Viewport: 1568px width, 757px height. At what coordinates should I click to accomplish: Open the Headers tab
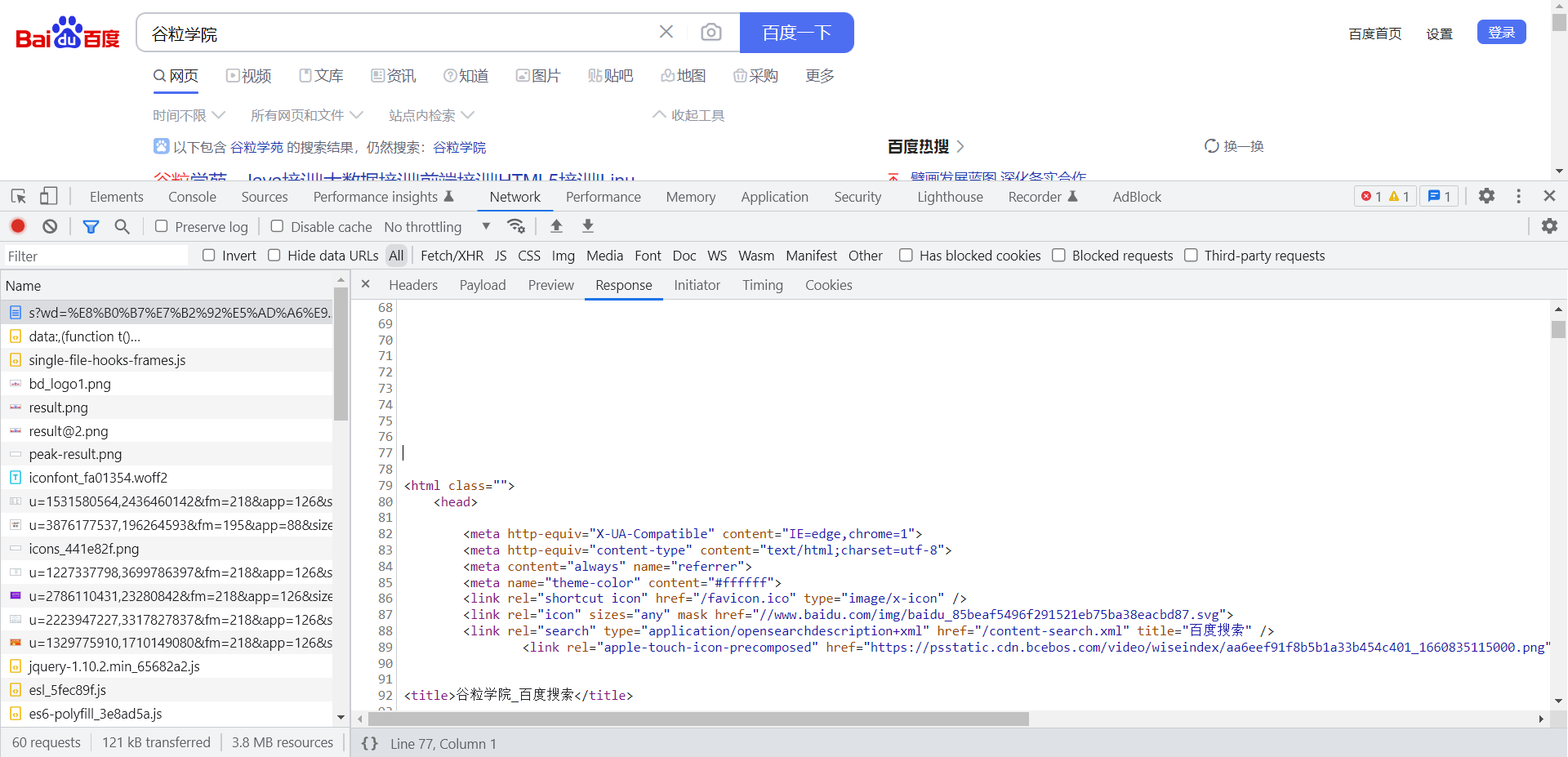(413, 285)
